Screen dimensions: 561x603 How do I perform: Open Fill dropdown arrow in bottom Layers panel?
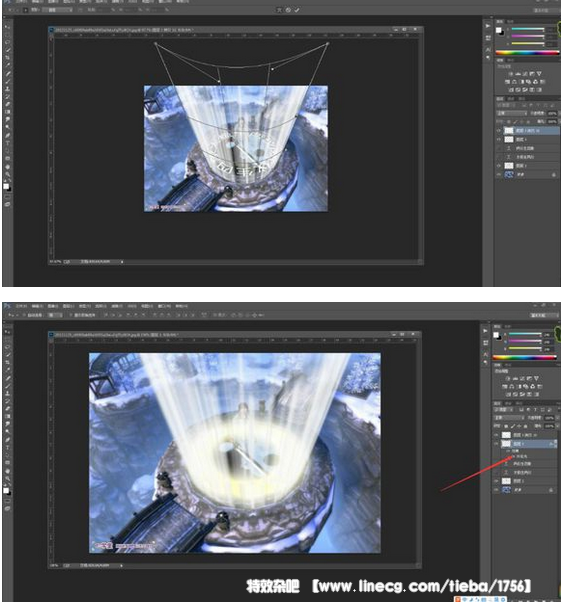[558, 426]
